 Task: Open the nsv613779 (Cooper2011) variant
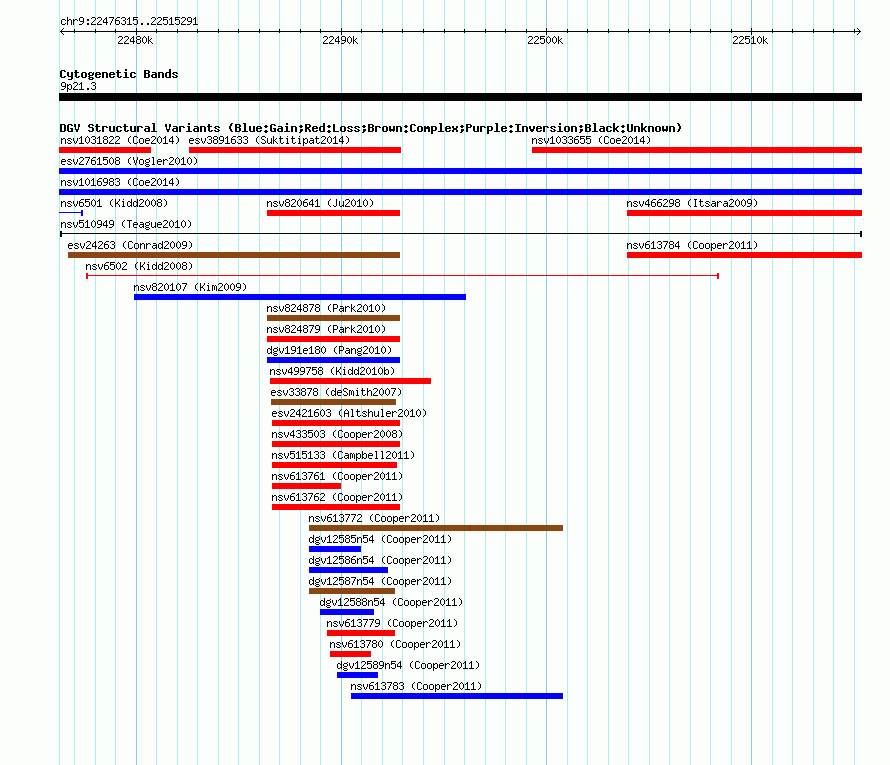click(392, 623)
